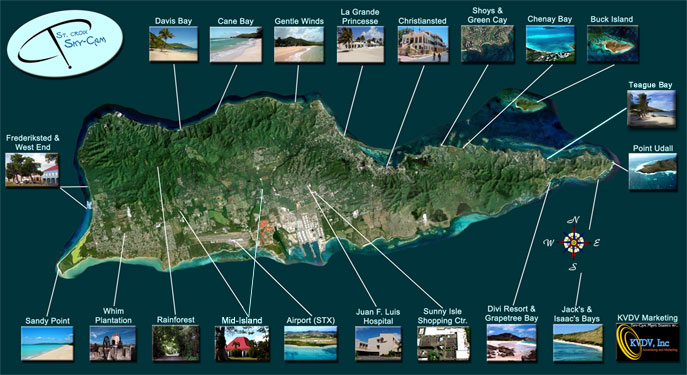Click the La Grande Princesse label

(x=360, y=17)
